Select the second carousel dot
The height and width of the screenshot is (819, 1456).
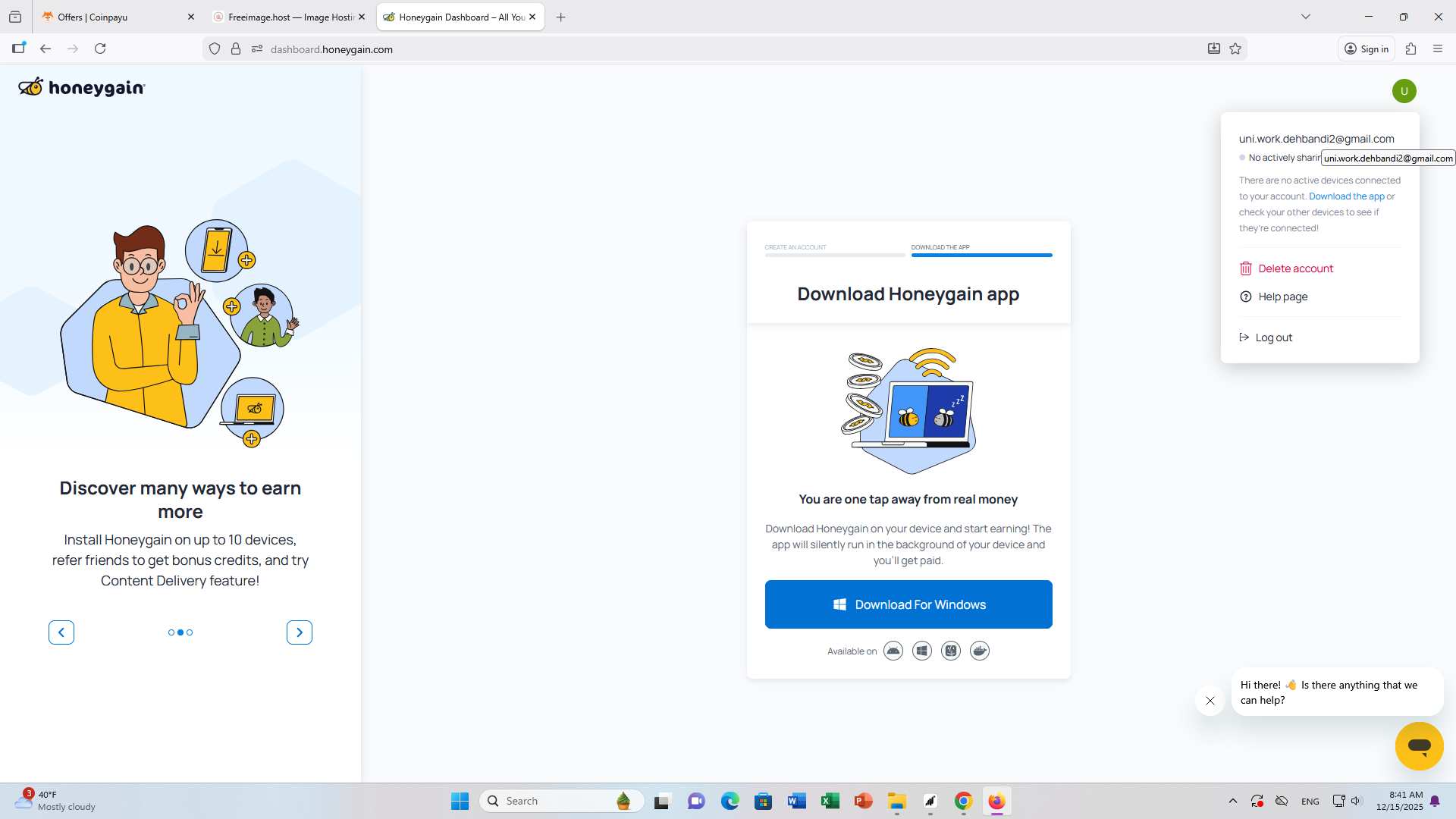coord(180,632)
